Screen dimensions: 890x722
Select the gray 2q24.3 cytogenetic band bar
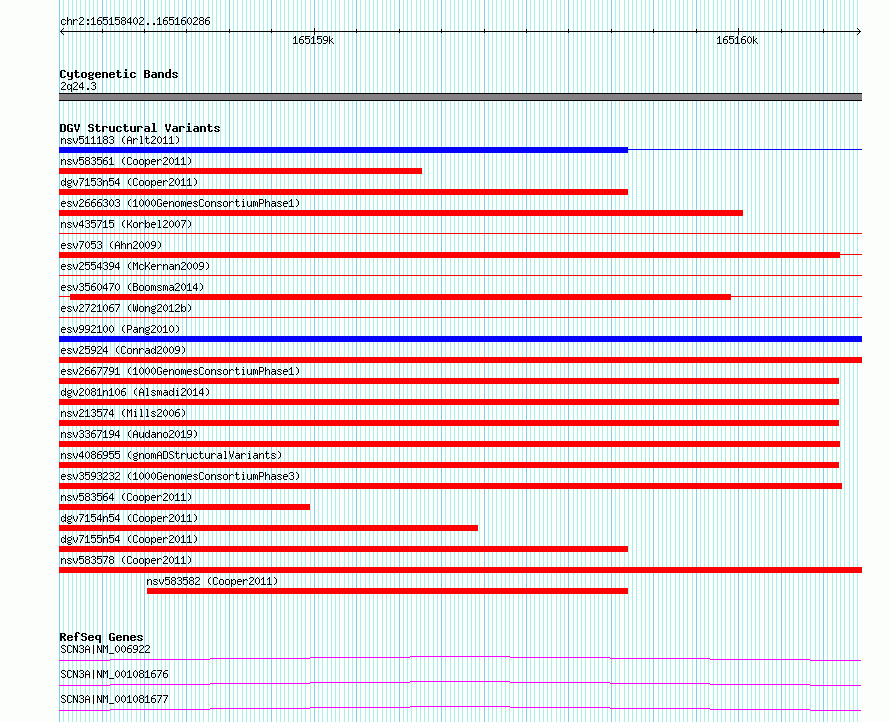pos(460,97)
